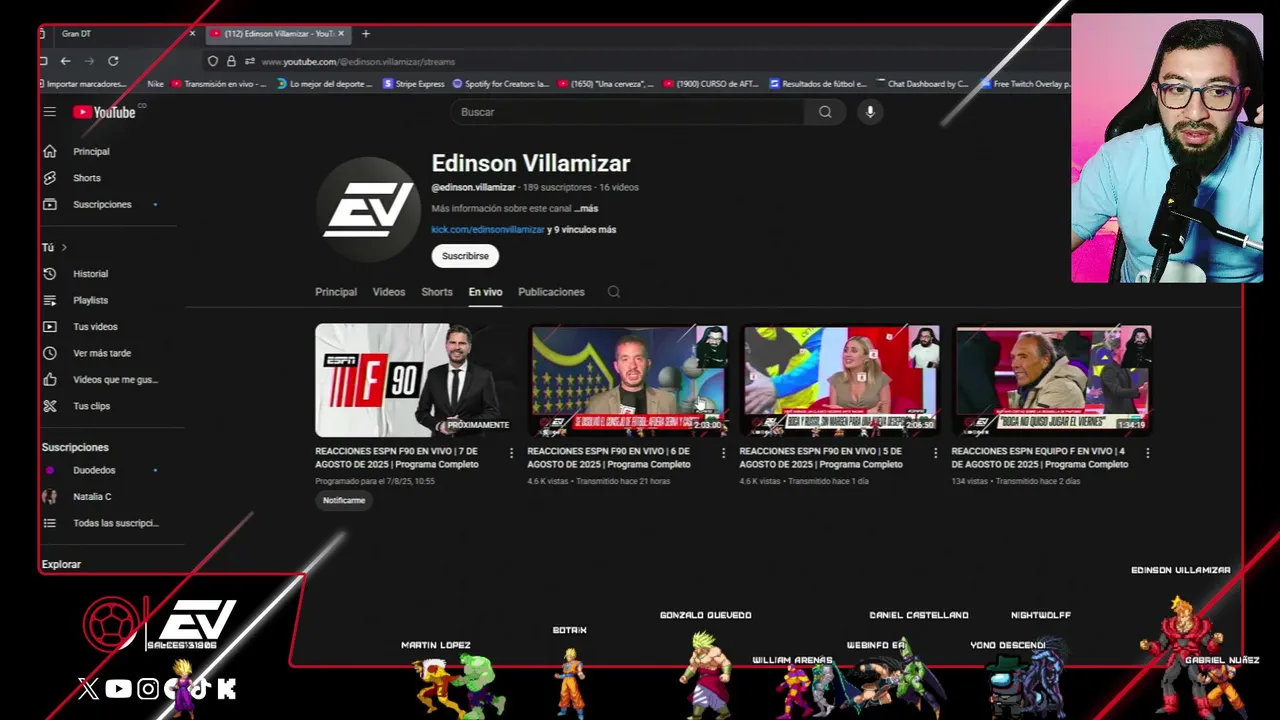Open the Nike bookmark
This screenshot has height=720, width=1280.
pos(155,84)
